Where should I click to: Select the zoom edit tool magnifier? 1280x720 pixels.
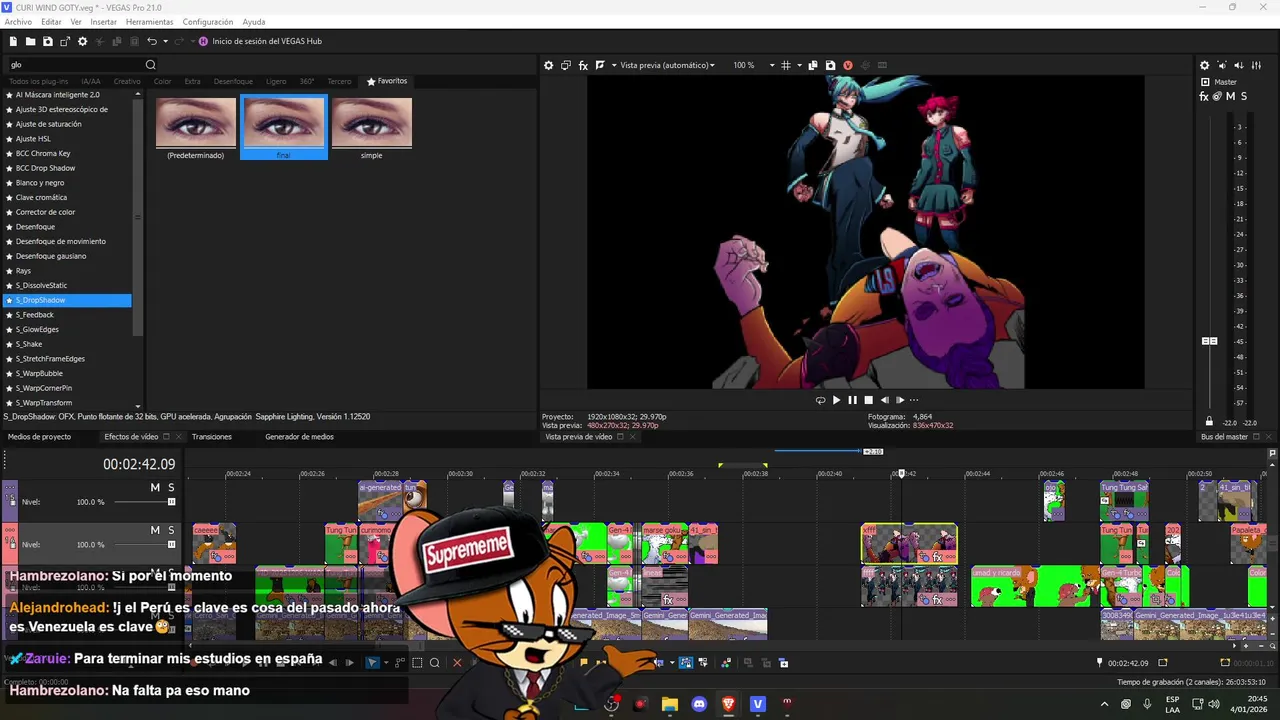tap(435, 663)
